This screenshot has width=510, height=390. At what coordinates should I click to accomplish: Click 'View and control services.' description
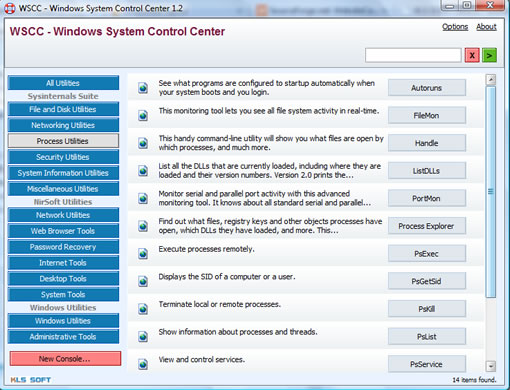pyautogui.click(x=202, y=360)
